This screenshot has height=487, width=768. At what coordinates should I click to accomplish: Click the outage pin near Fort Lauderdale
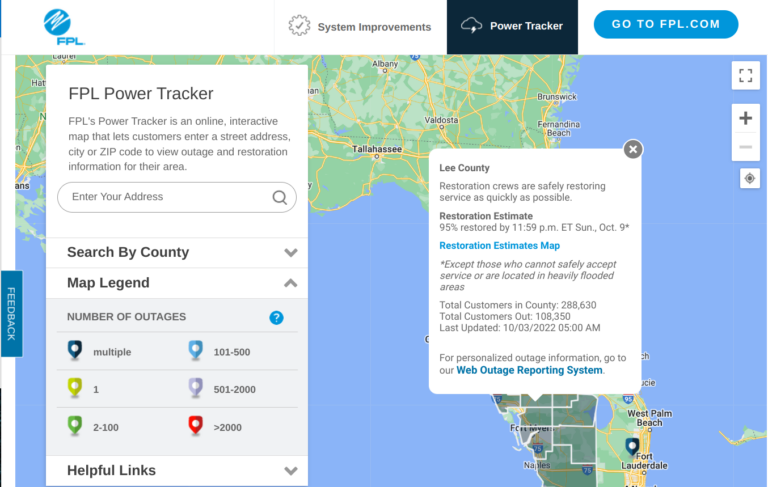pos(632,446)
